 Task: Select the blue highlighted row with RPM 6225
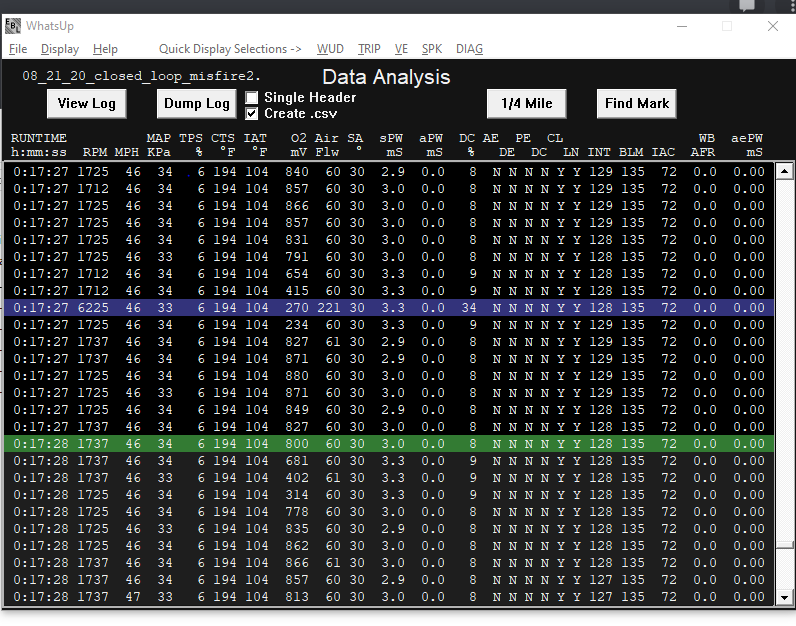coord(390,308)
